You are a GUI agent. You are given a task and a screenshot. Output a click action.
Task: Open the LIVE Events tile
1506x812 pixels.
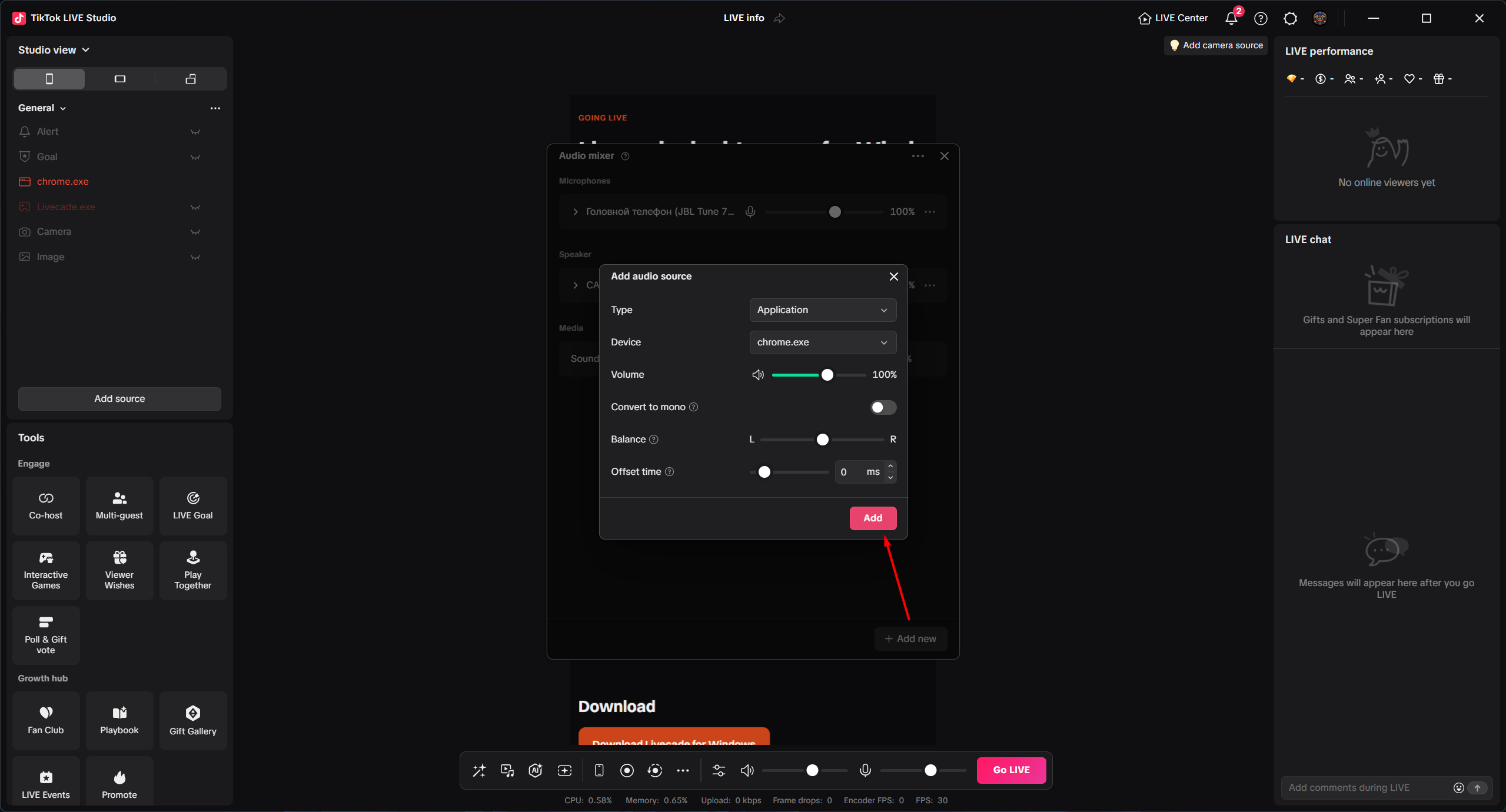click(x=46, y=780)
